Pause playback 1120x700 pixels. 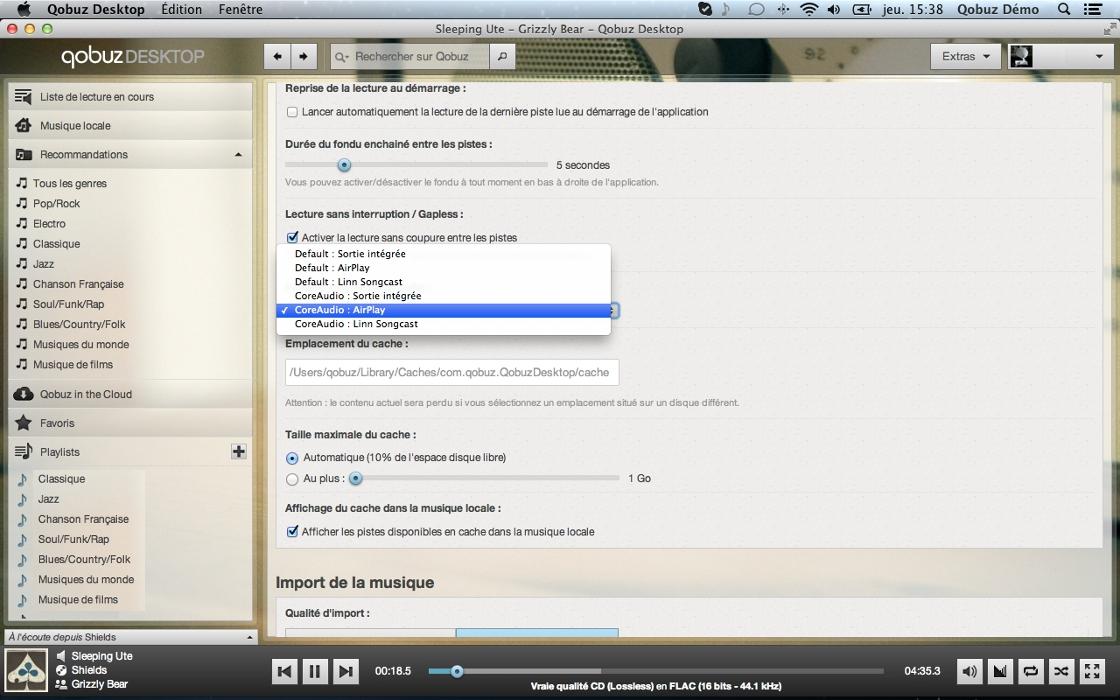point(314,671)
